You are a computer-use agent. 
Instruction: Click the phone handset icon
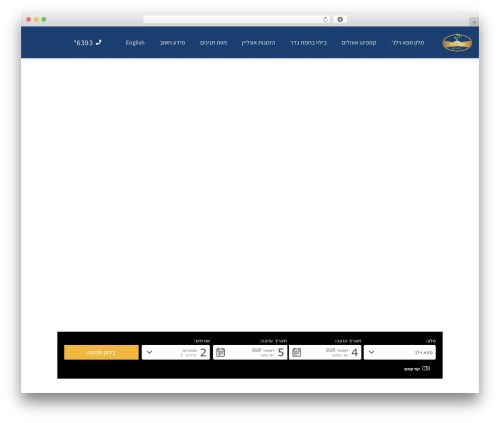tap(98, 42)
